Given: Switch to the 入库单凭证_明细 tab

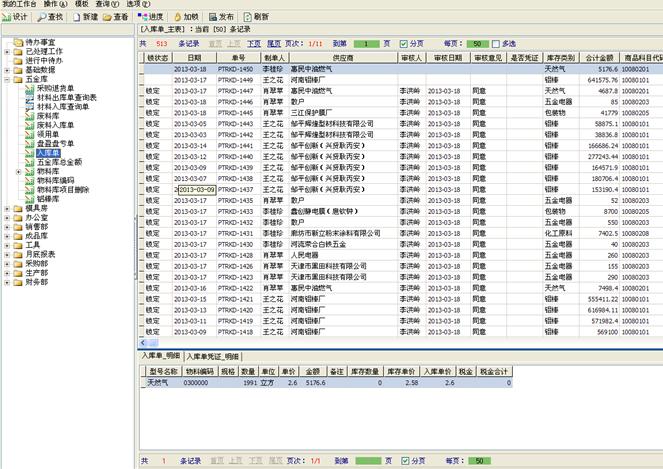Looking at the screenshot, I should click(212, 356).
